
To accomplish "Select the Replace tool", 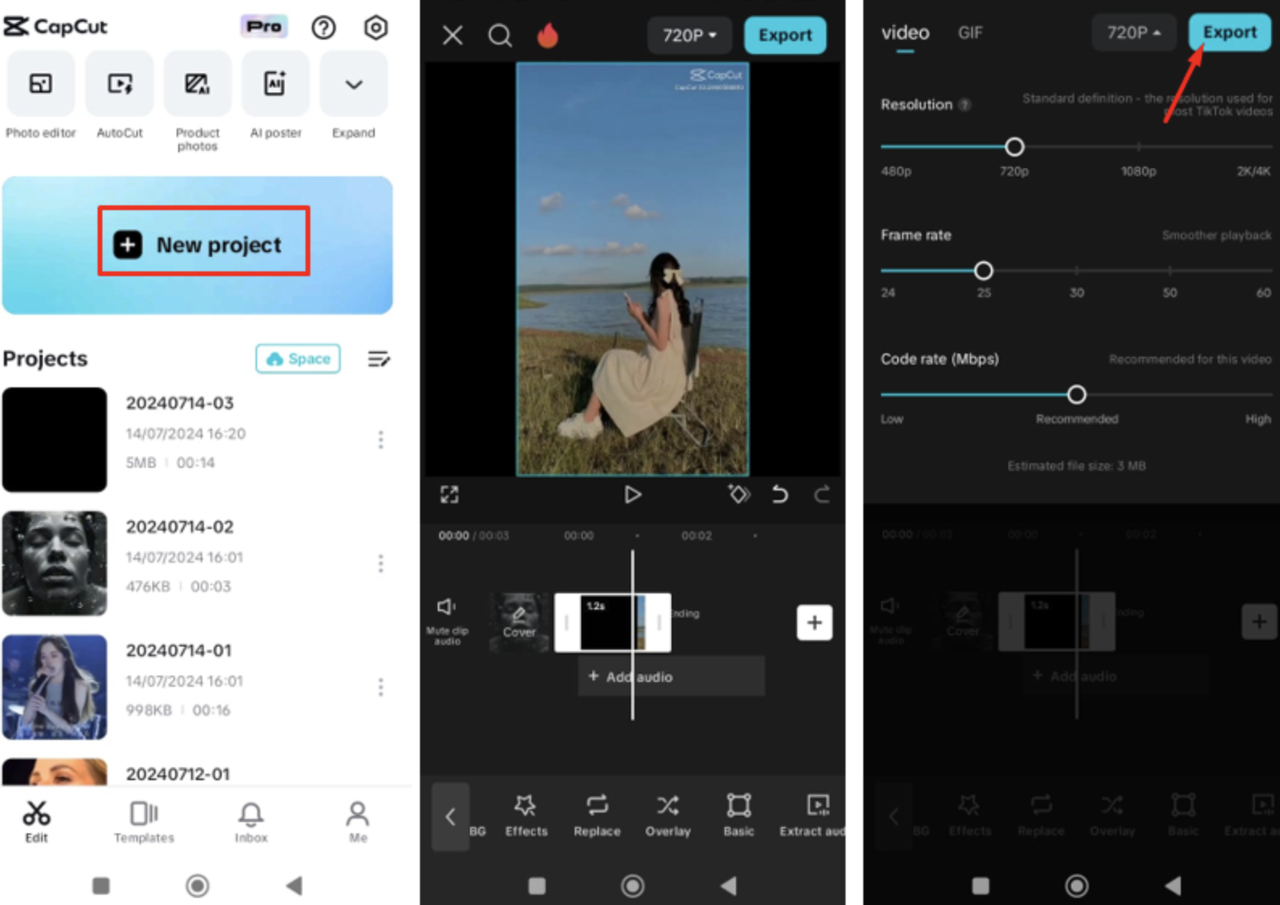I will 596,815.
